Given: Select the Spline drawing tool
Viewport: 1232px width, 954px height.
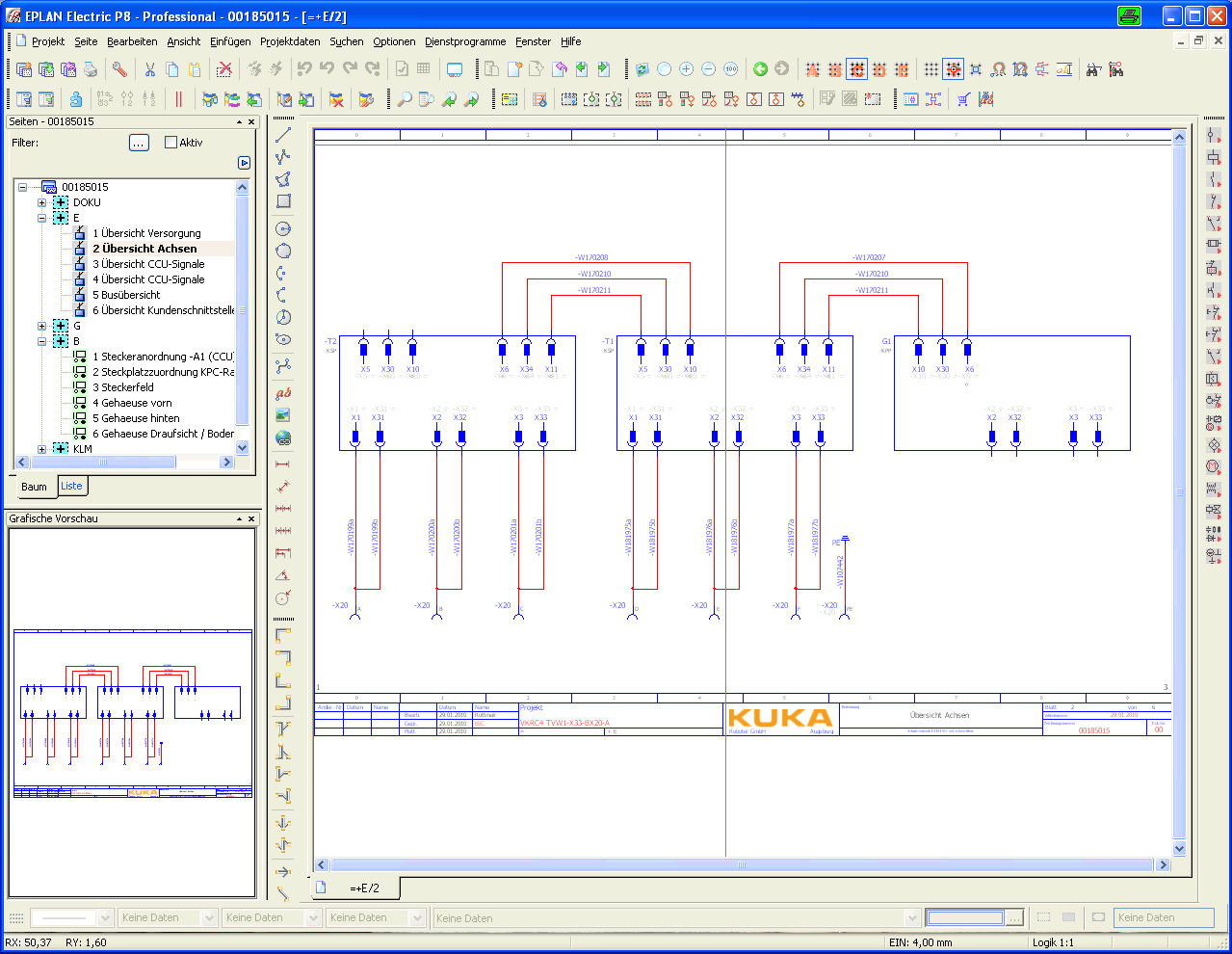Looking at the screenshot, I should pyautogui.click(x=283, y=366).
